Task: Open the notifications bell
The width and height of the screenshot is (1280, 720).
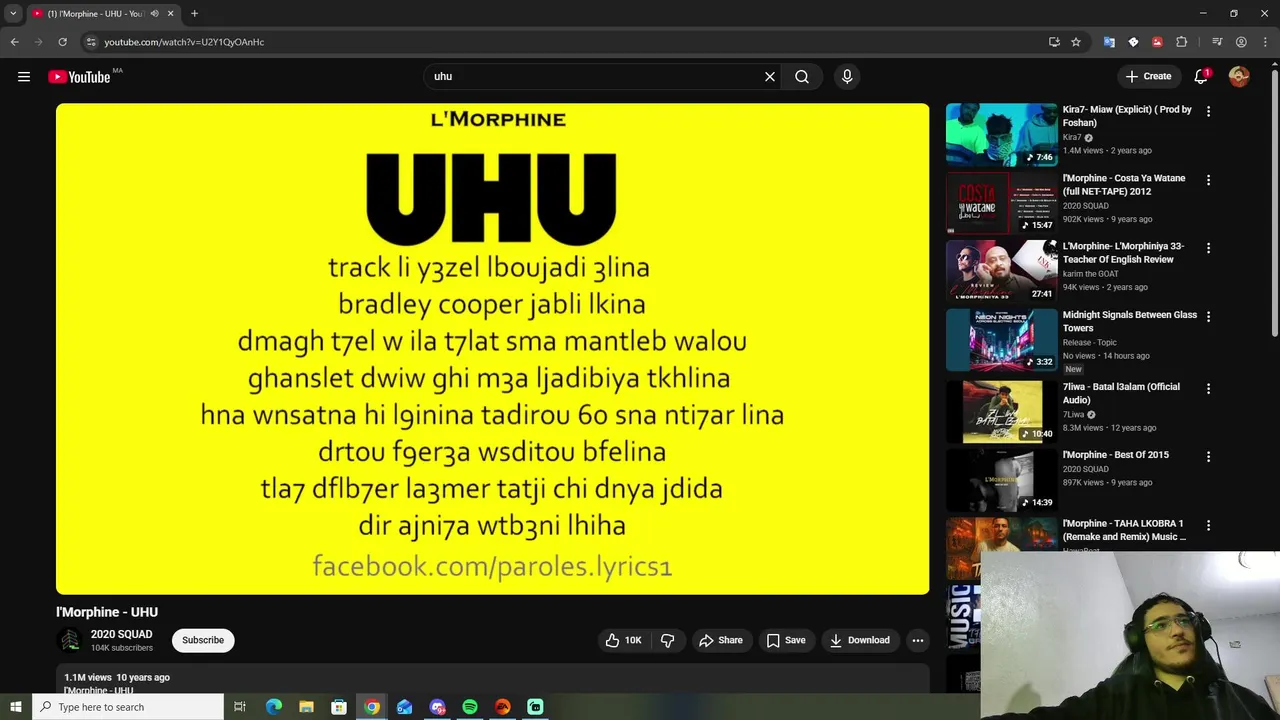Action: coord(1201,77)
